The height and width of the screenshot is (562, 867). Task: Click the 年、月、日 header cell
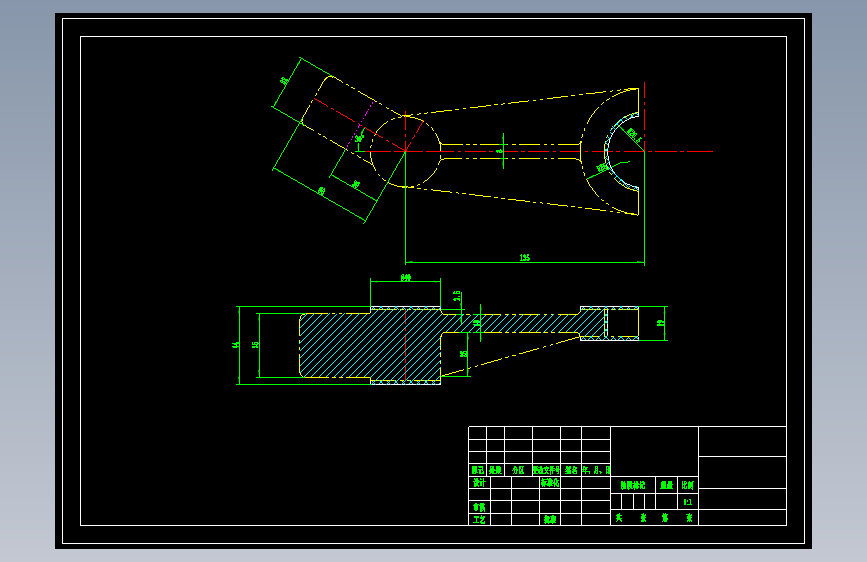coord(596,470)
